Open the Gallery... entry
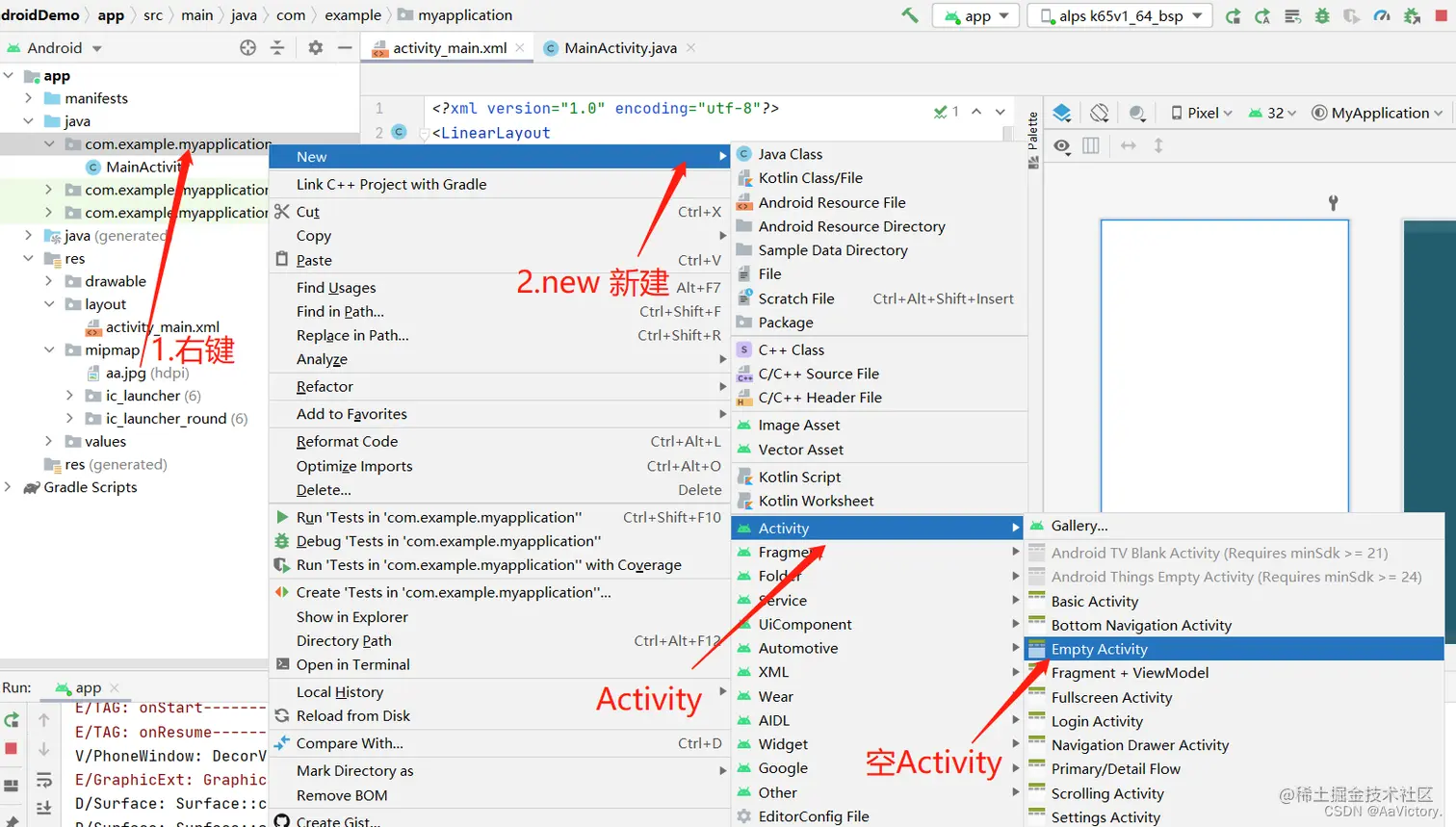 tap(1234, 526)
